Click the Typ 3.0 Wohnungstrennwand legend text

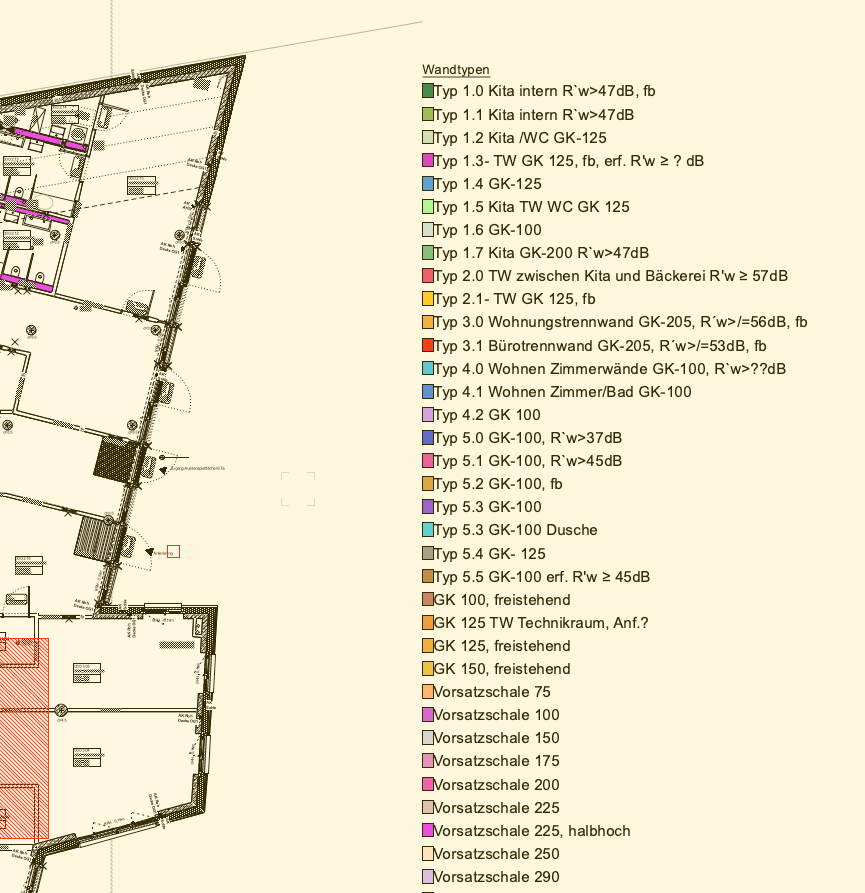click(x=621, y=322)
